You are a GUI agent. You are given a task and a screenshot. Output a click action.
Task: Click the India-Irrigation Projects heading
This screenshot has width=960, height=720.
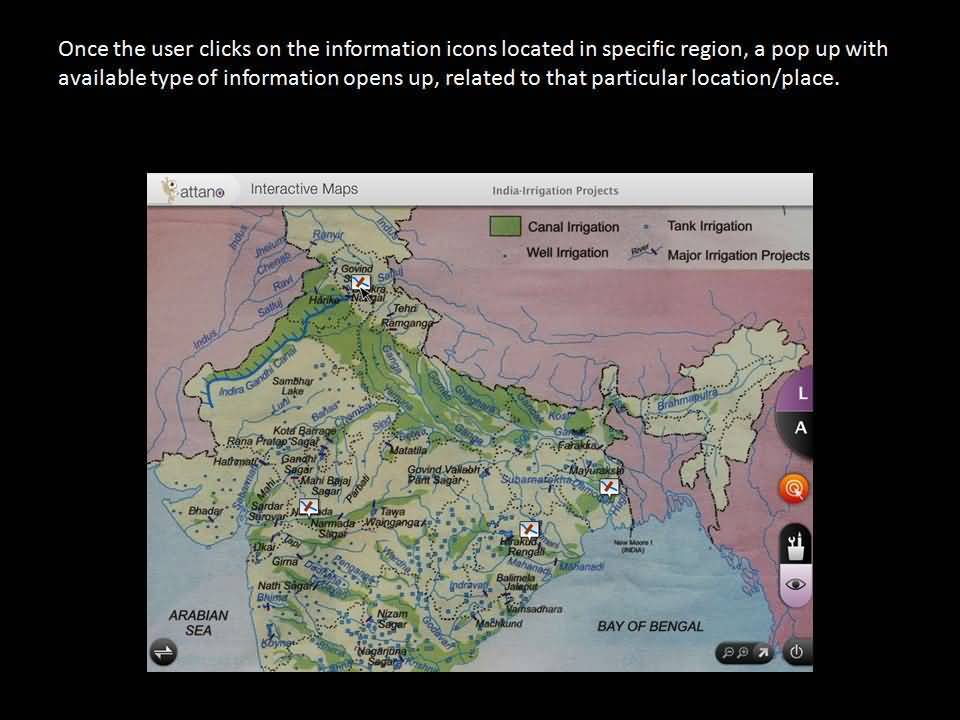coord(555,191)
